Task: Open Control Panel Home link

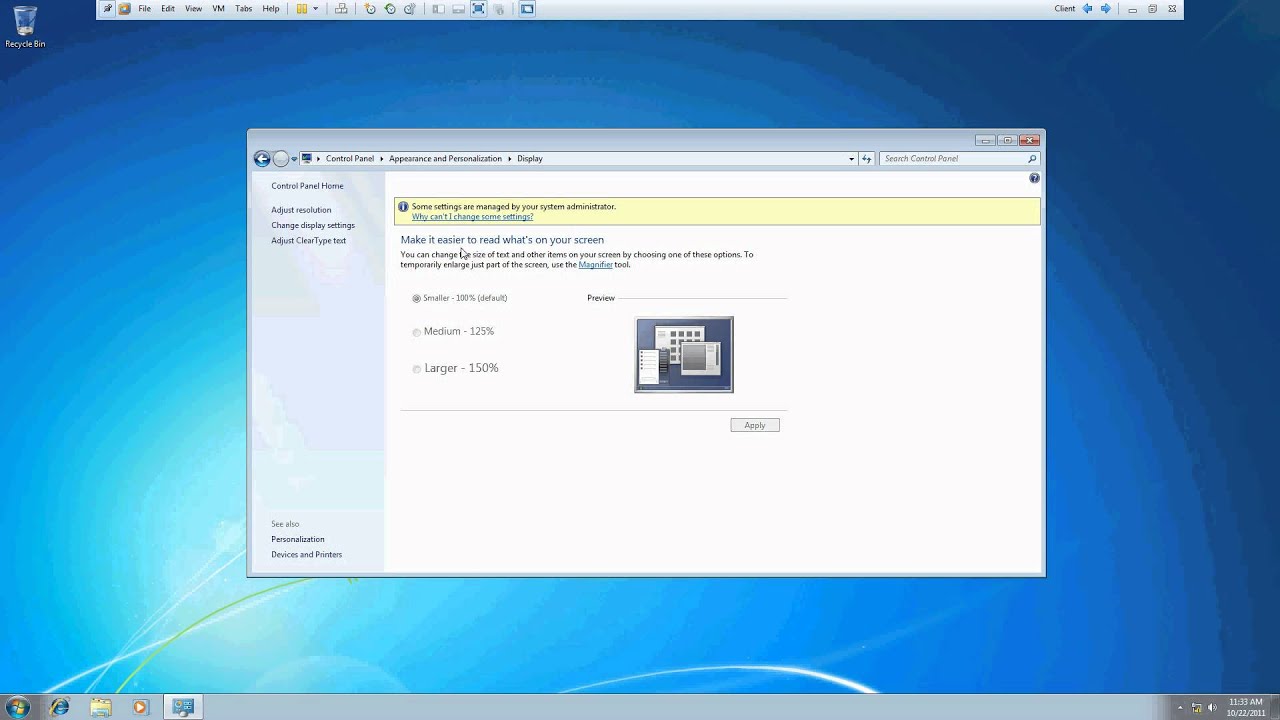Action: coord(307,186)
